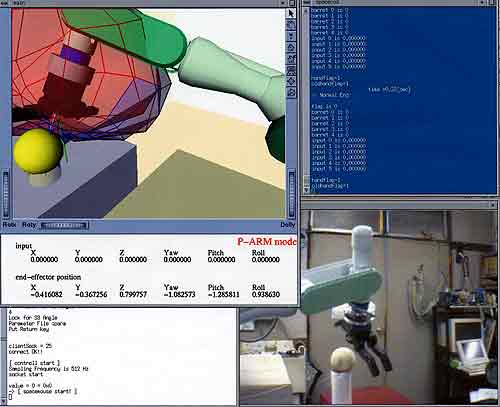Click the P-ARM mode label
500x407 pixels.
(267, 241)
